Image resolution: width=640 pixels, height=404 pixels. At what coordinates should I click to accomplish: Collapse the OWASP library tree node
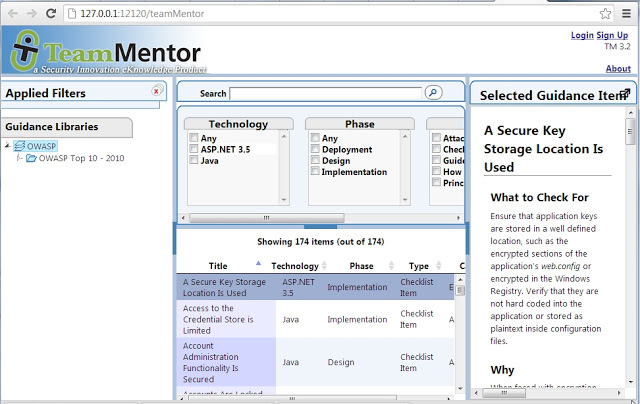8,146
